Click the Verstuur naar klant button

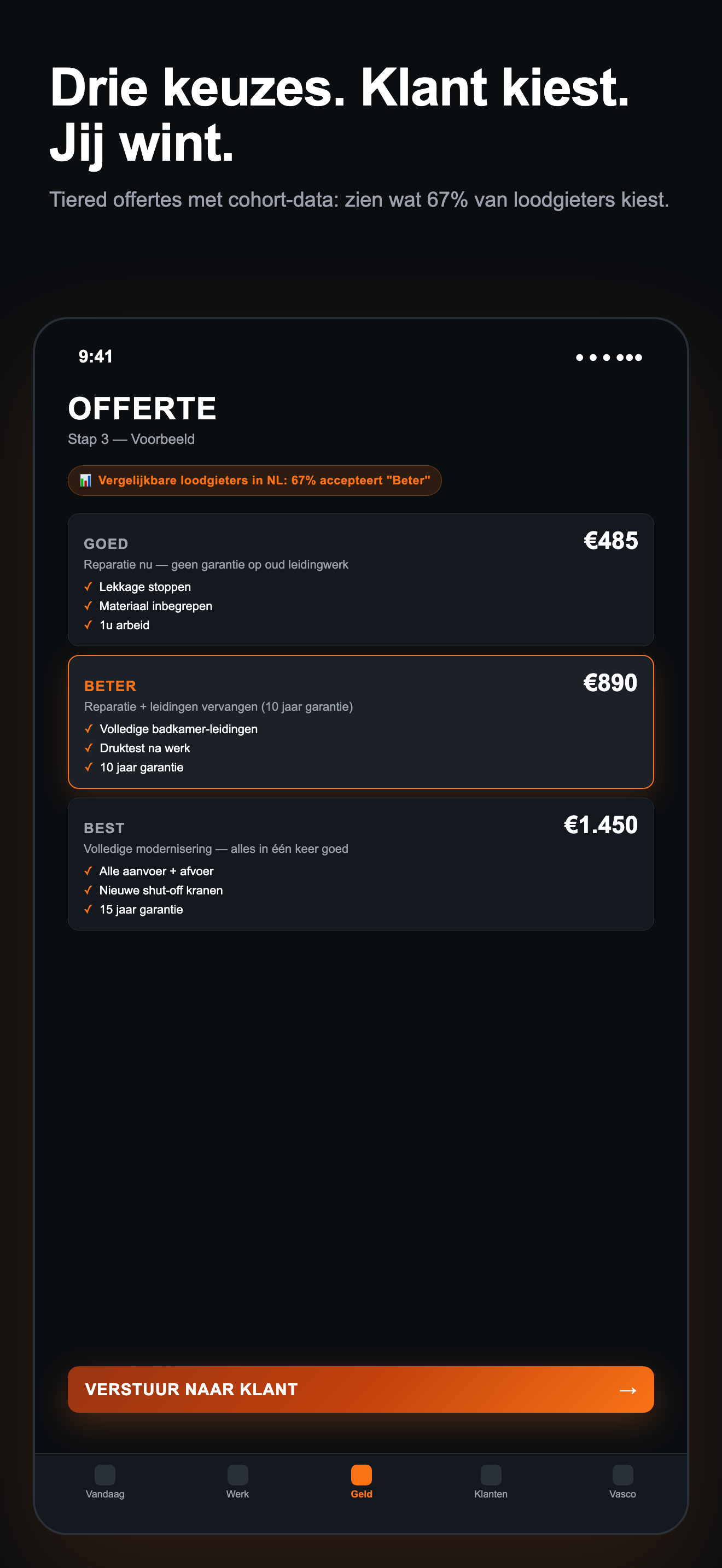click(361, 1390)
